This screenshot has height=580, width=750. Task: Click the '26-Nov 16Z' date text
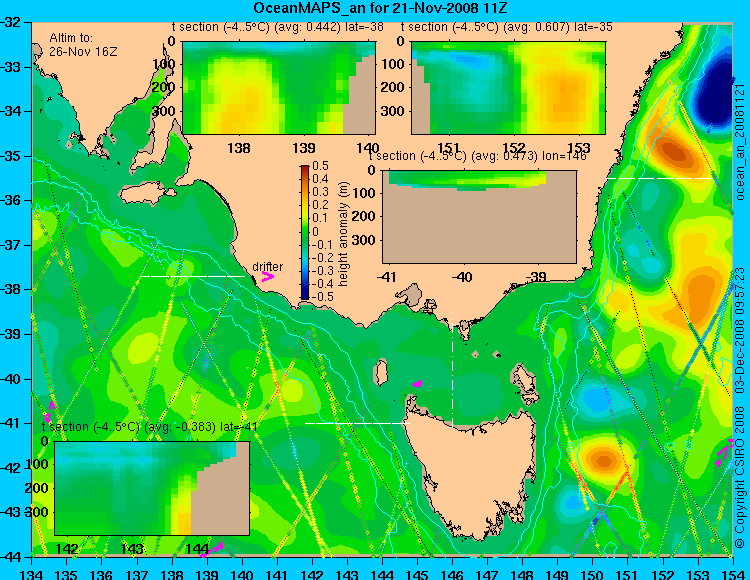[x=83, y=51]
